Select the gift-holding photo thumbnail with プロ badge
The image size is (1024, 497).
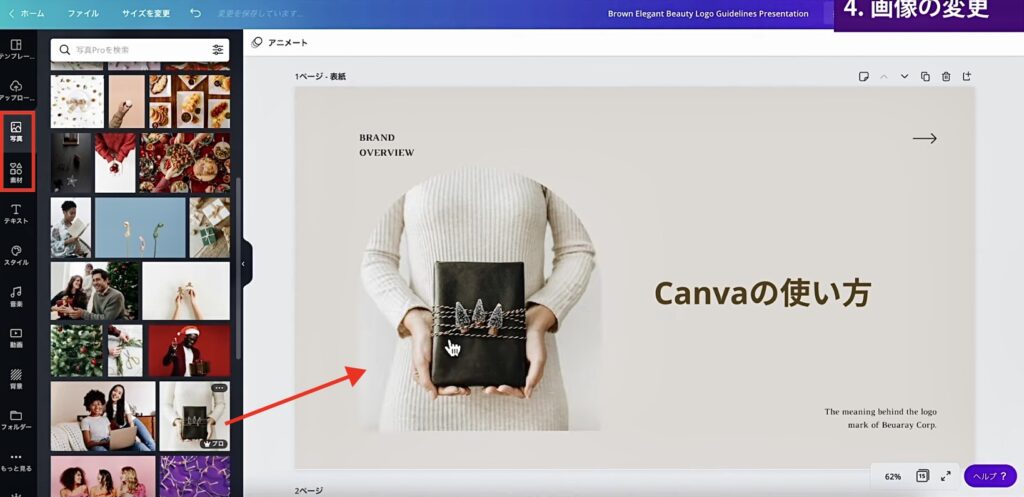tap(195, 416)
